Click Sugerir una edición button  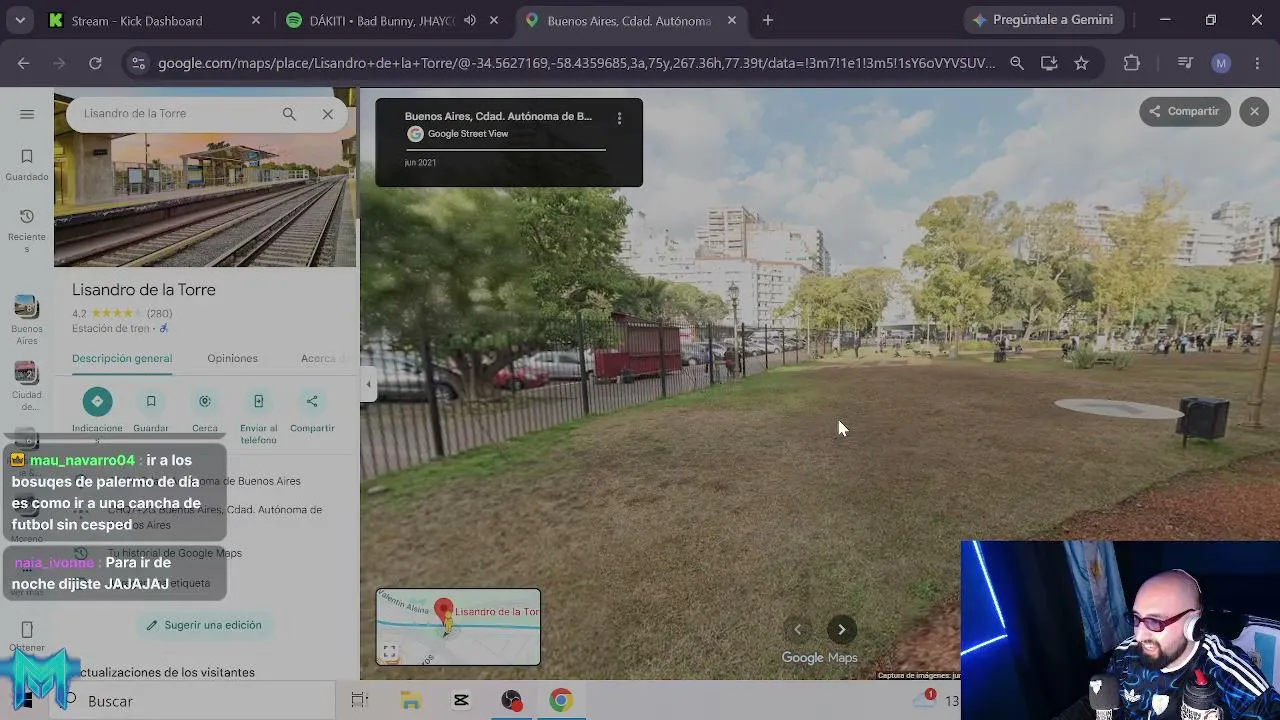click(204, 625)
